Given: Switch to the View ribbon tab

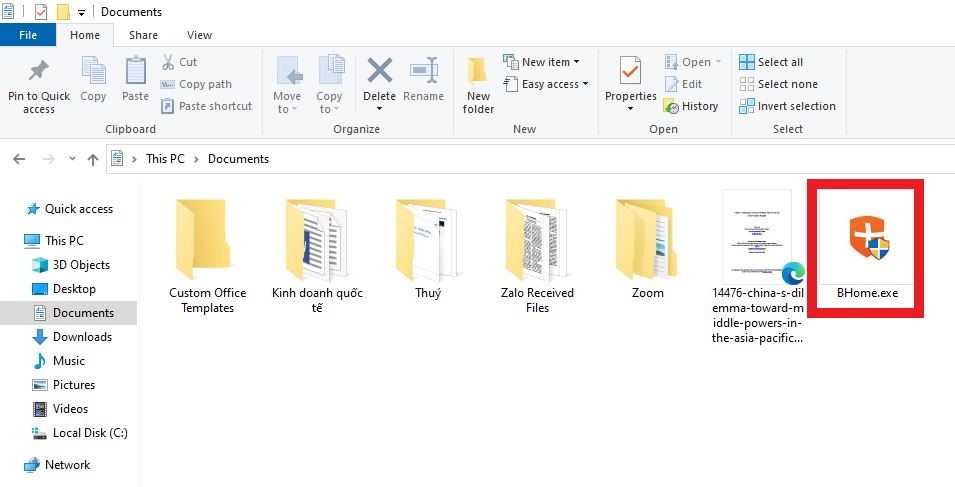Looking at the screenshot, I should coord(199,35).
